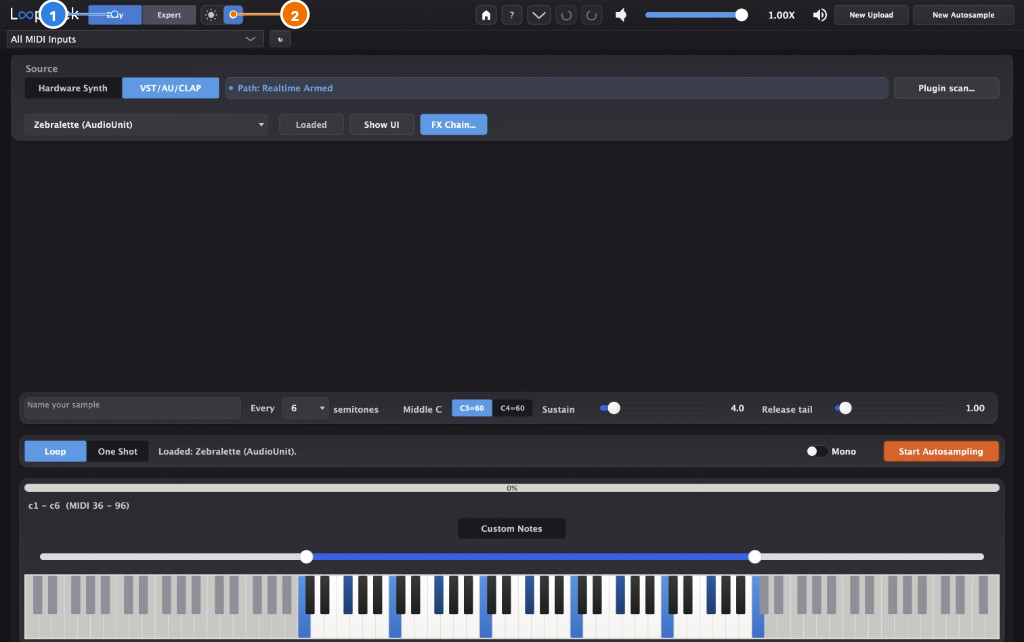The width and height of the screenshot is (1024, 642).
Task: Expand the chevron-down menu in the top toolbar
Action: point(539,15)
